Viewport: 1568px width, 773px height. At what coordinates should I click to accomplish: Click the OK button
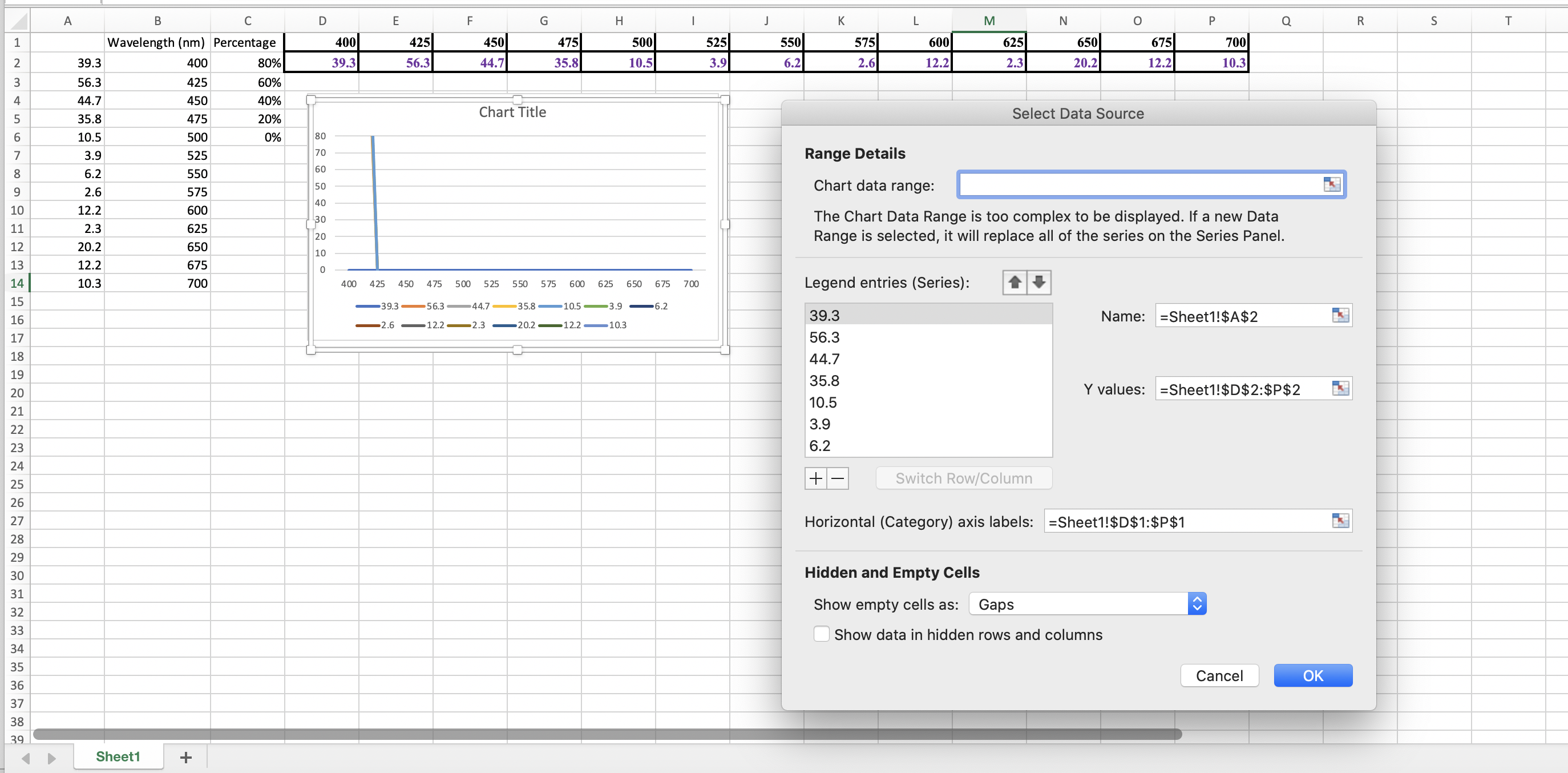coord(1313,675)
